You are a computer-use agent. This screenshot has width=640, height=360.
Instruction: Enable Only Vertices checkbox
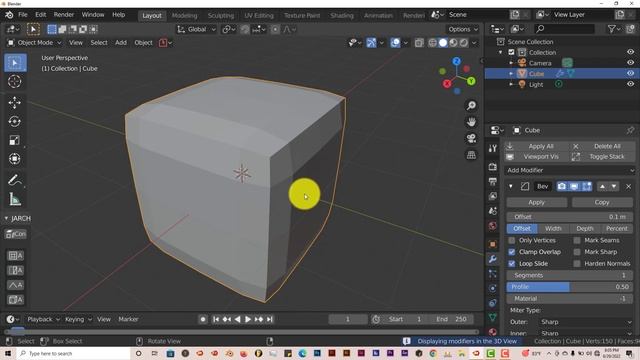point(512,240)
